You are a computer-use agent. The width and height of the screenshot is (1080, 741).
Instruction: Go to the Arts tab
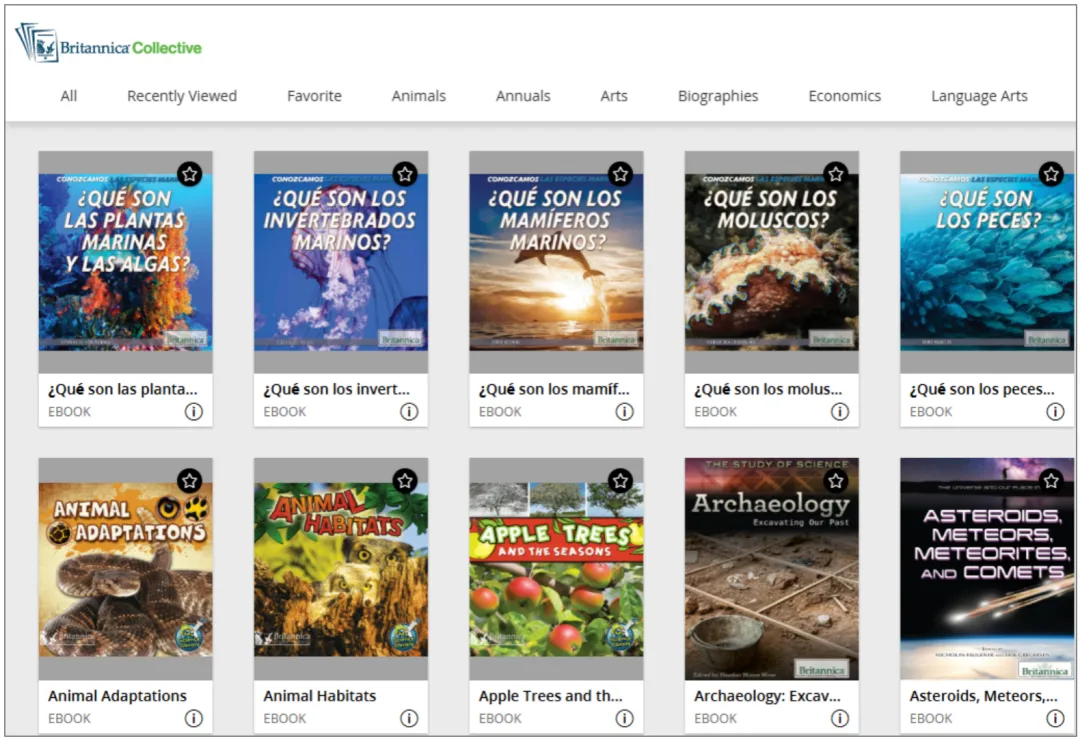pyautogui.click(x=614, y=96)
